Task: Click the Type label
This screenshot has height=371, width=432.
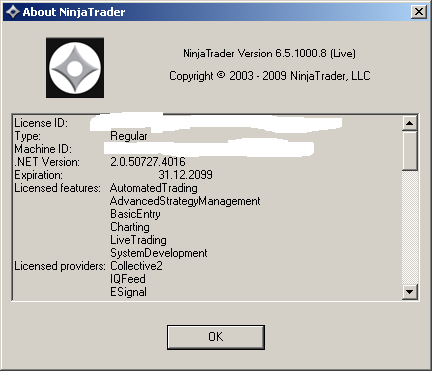Action: click(x=27, y=136)
